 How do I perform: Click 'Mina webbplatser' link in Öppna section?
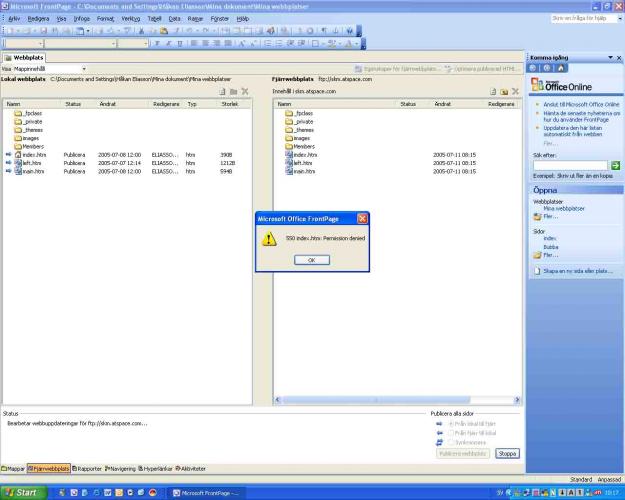tap(563, 208)
